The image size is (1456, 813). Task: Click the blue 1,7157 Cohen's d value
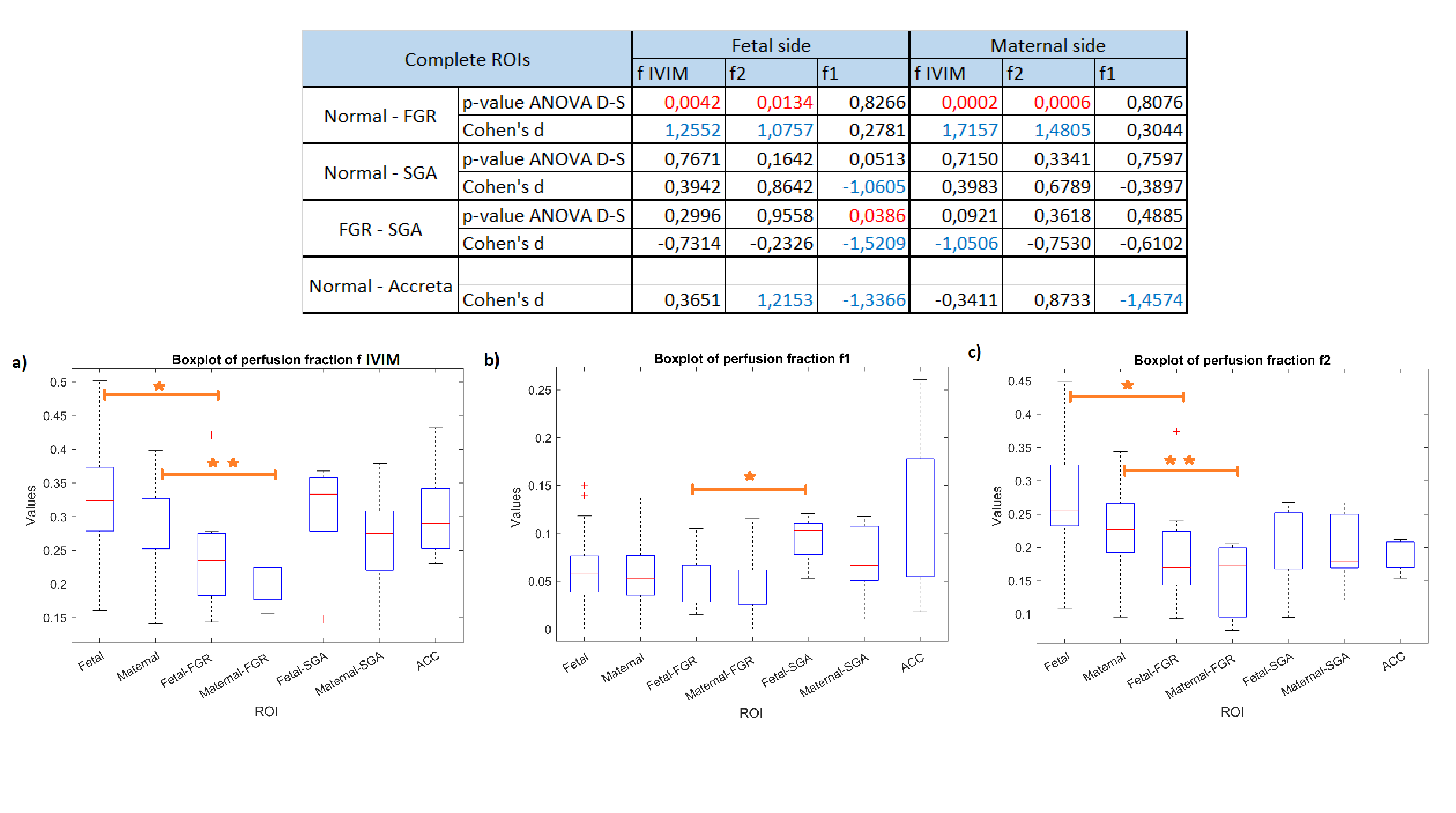970,130
